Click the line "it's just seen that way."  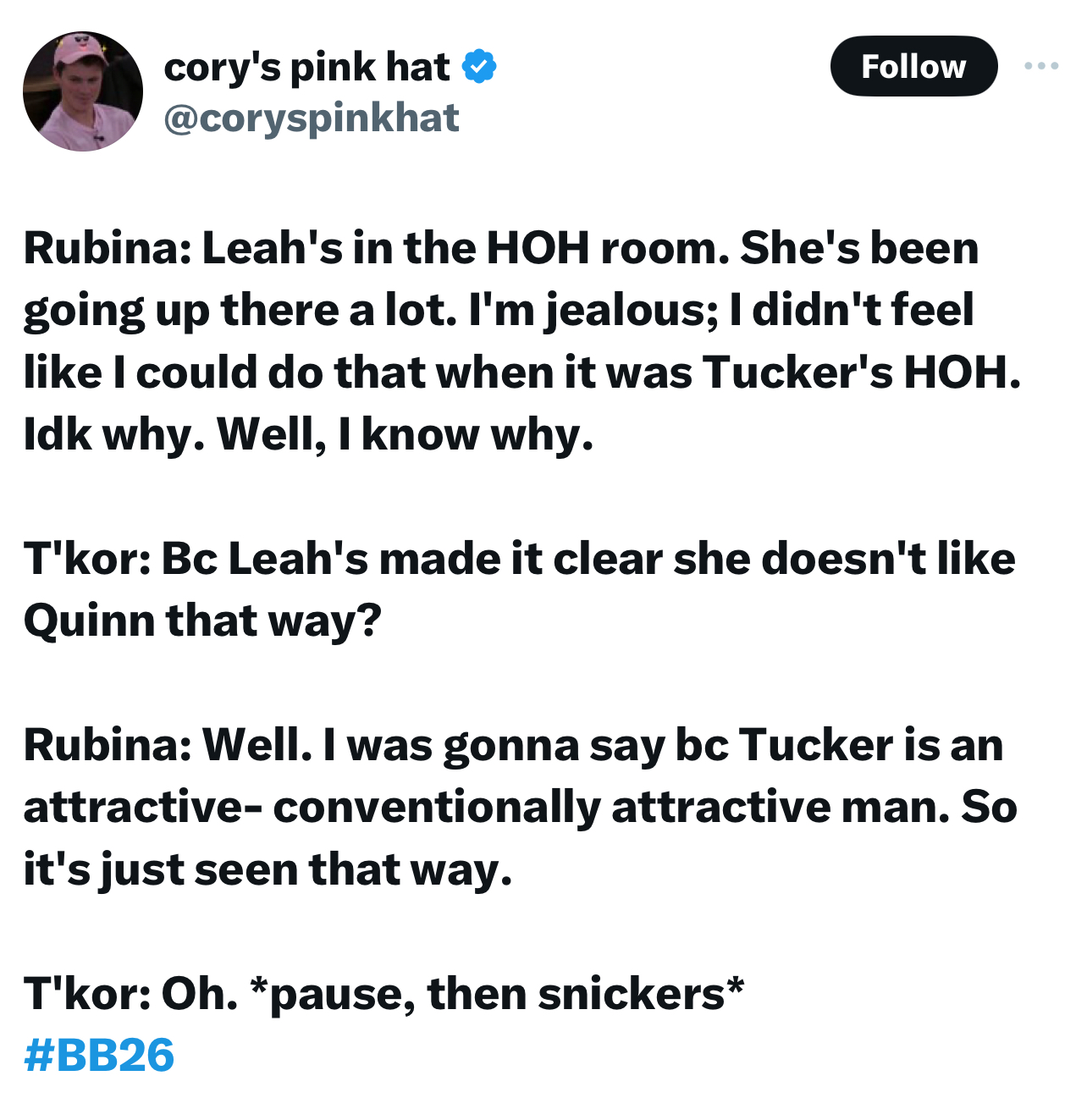click(268, 870)
